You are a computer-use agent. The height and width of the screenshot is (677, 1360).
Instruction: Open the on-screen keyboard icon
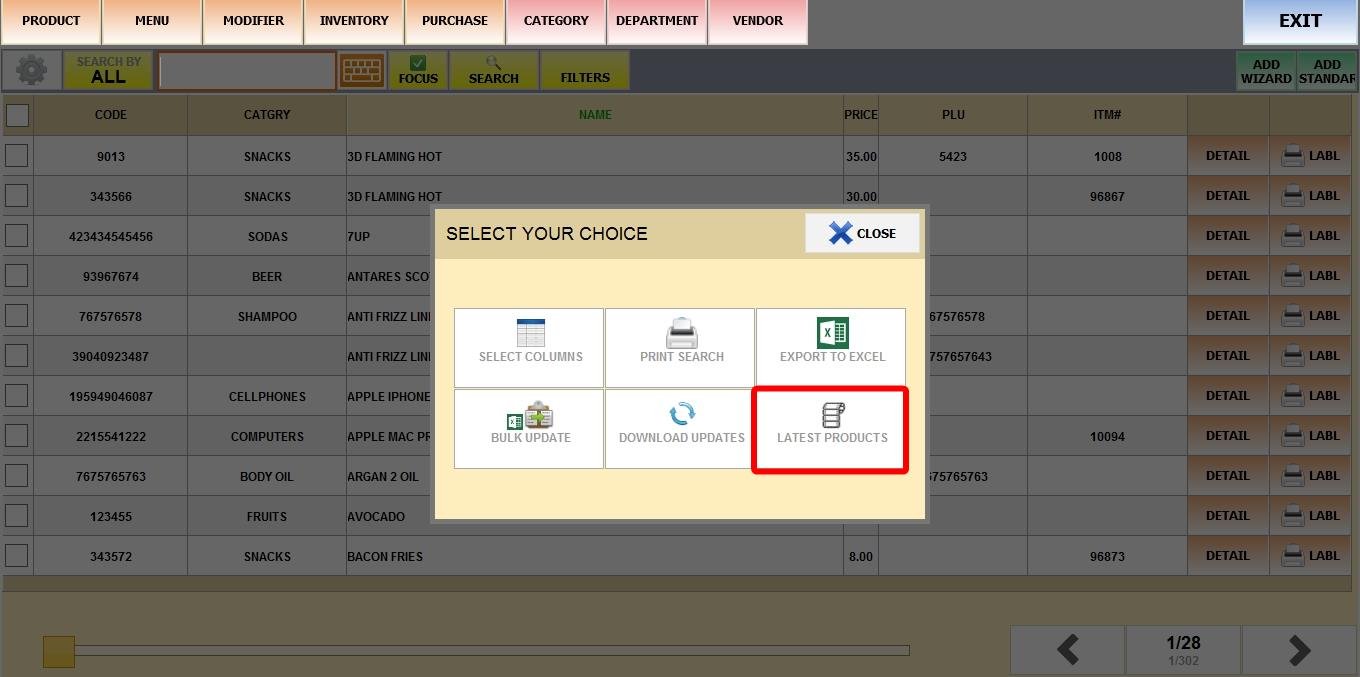(362, 71)
